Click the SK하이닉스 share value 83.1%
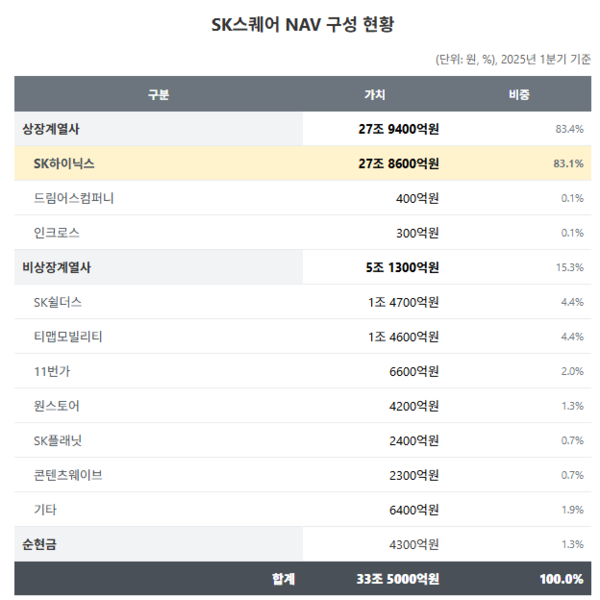The image size is (600, 600). [x=568, y=163]
